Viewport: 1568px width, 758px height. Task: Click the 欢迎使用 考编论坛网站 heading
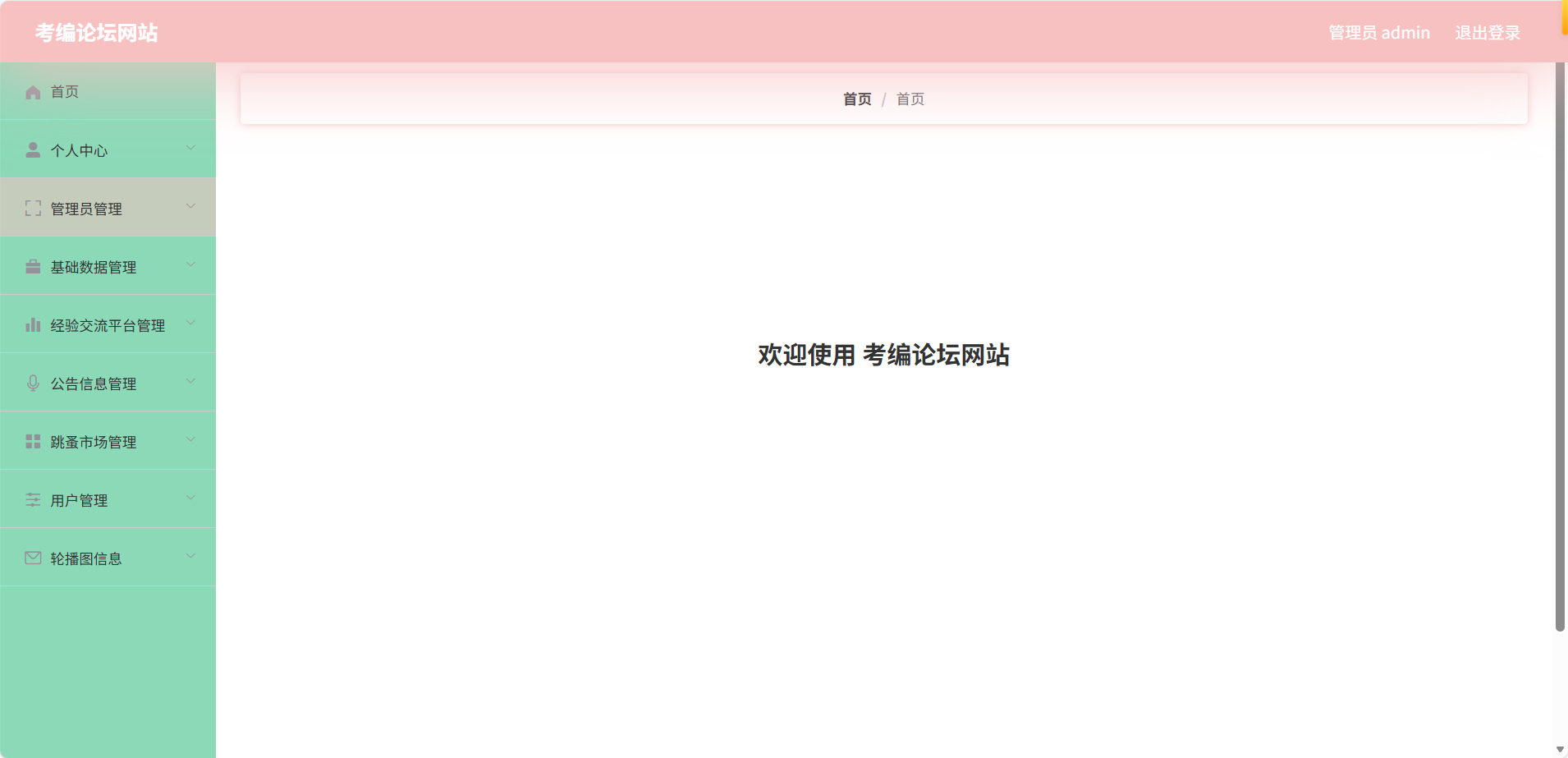pos(883,355)
